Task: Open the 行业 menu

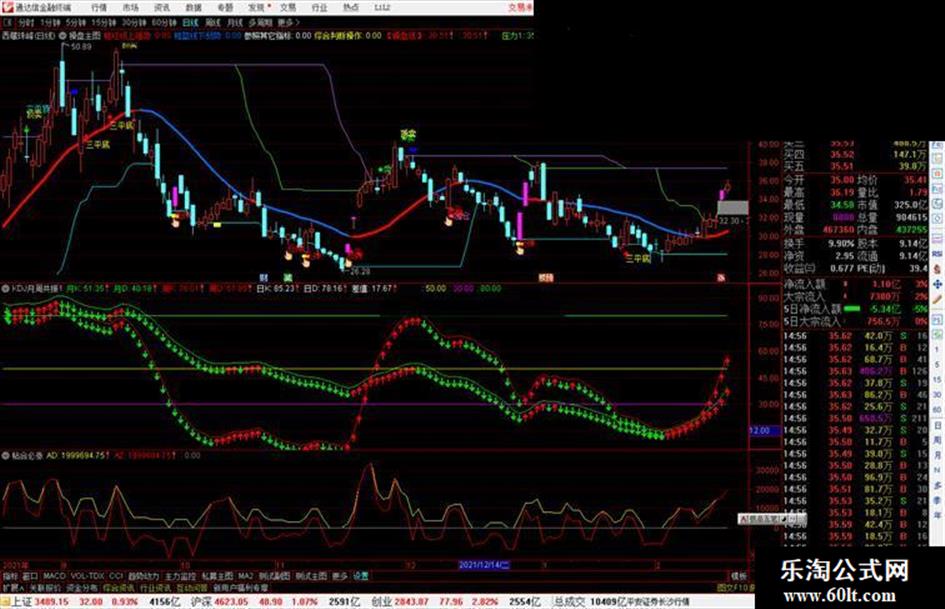Action: (x=319, y=7)
